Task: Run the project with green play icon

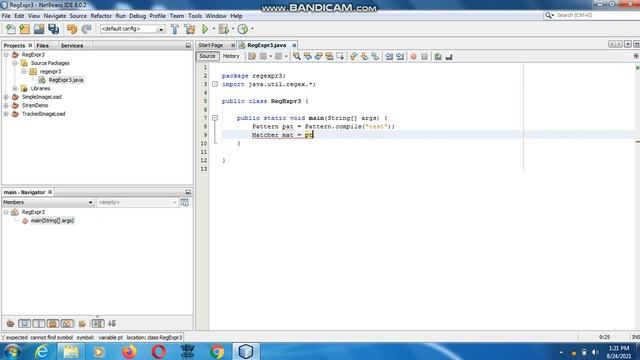Action: [205, 29]
